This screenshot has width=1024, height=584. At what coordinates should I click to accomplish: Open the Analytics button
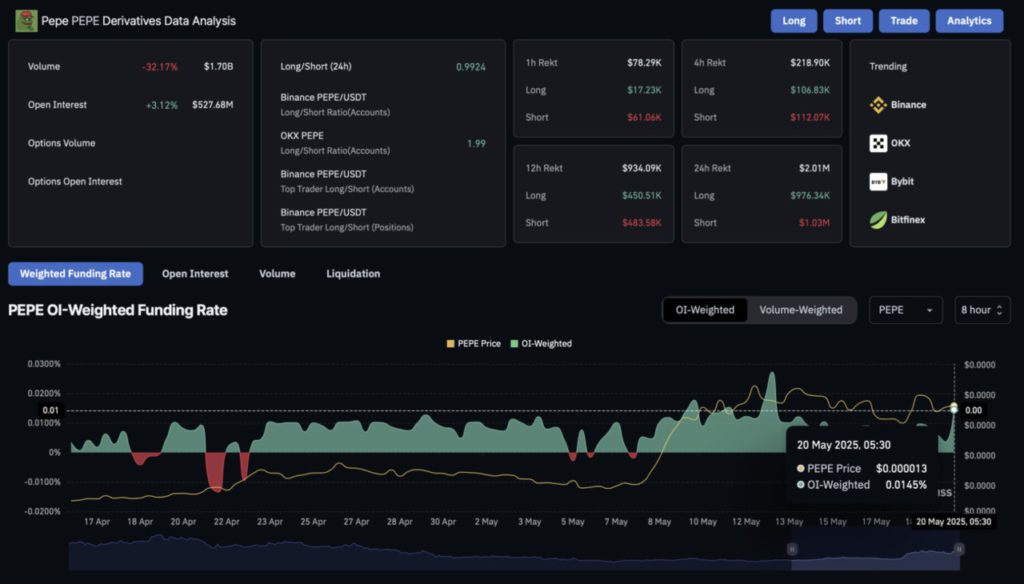(x=969, y=21)
